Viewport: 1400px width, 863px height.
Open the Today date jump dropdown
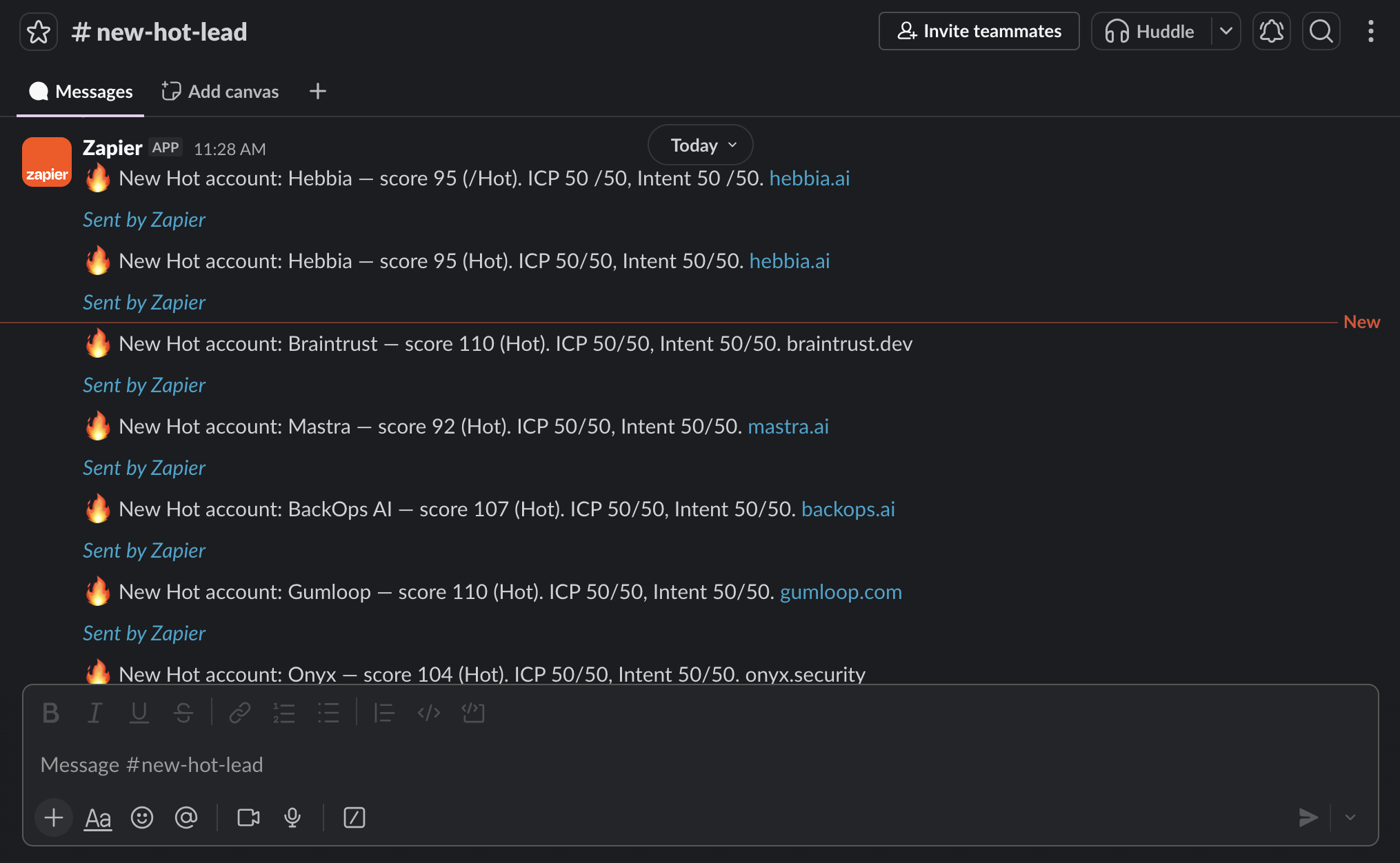click(x=700, y=145)
